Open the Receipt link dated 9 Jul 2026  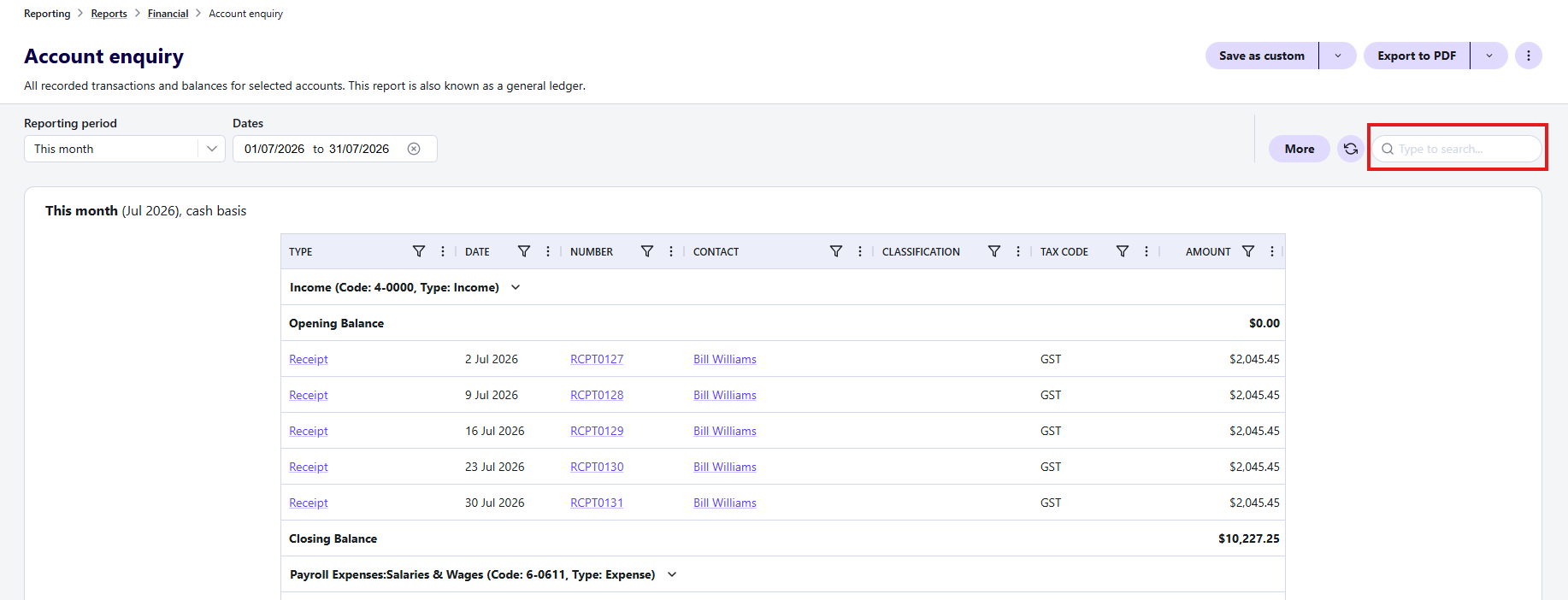(x=309, y=395)
